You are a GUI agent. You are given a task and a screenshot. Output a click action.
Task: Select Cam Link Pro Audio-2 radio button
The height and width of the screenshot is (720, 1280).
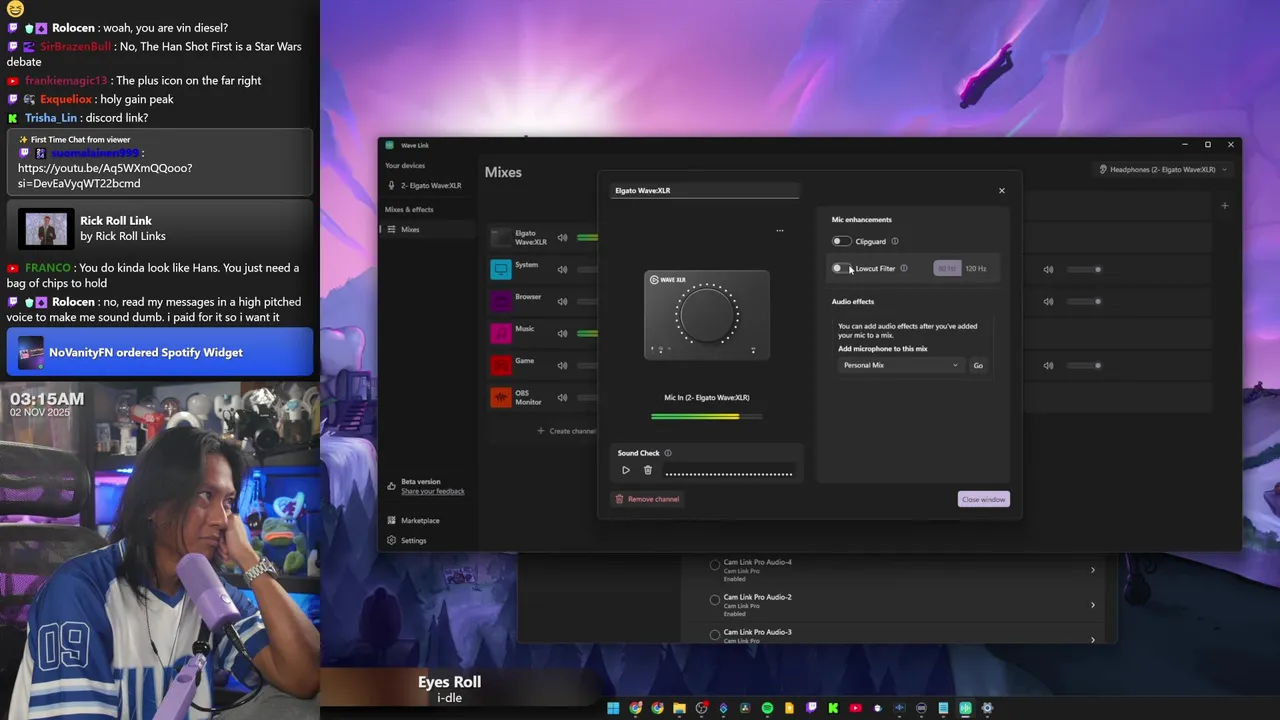pos(715,601)
